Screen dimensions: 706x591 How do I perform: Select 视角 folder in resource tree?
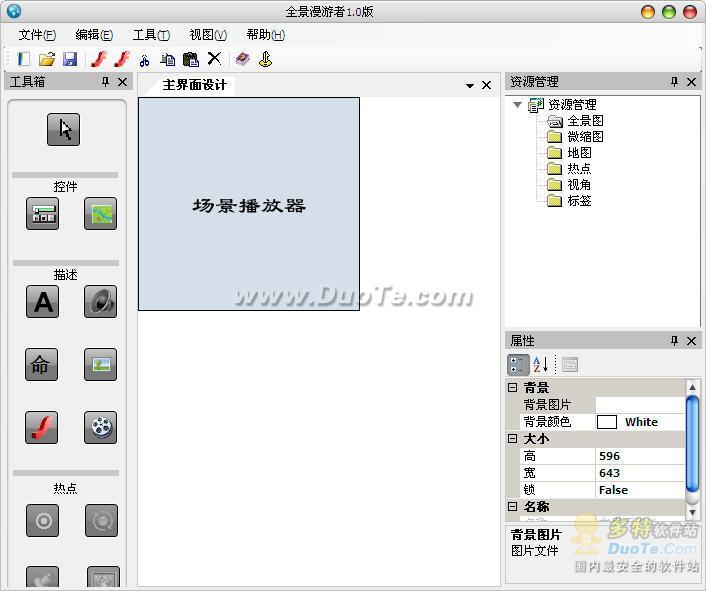tap(579, 185)
